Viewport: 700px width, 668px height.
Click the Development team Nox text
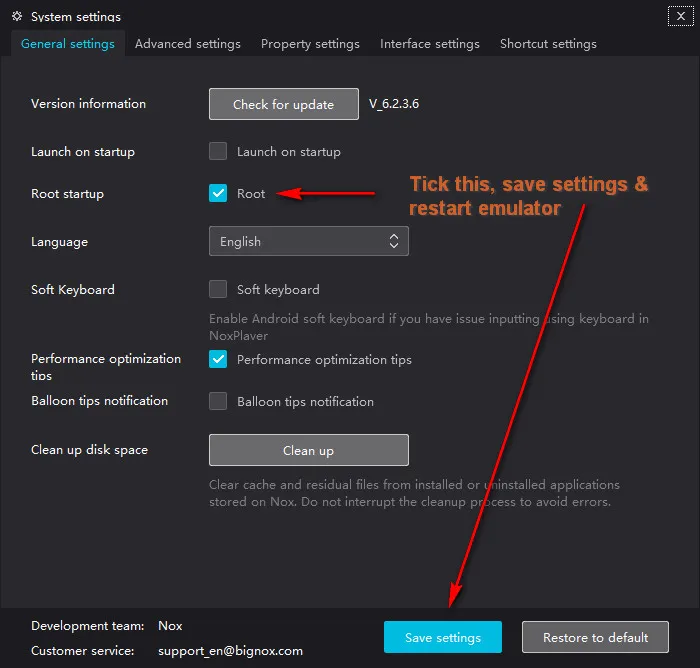(170, 626)
